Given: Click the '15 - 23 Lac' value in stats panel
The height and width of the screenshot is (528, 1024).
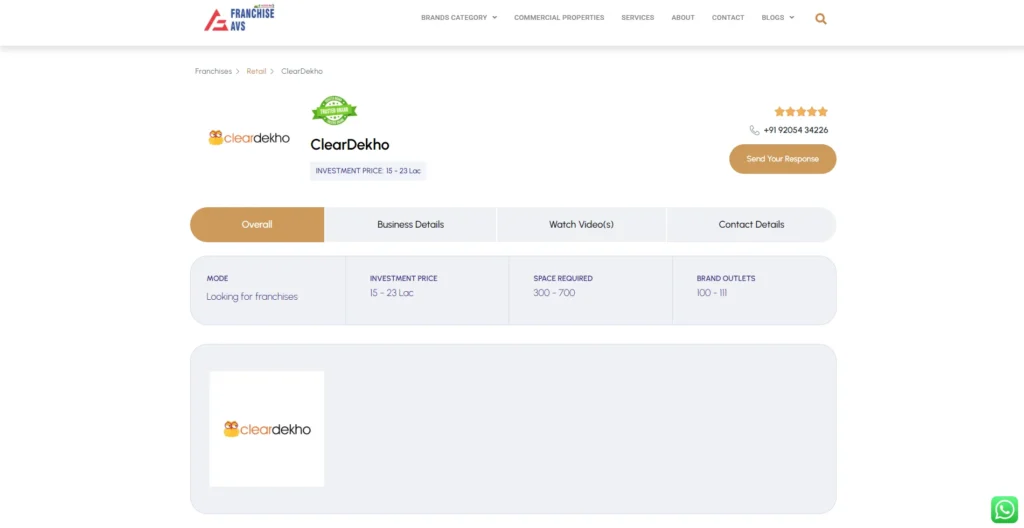Looking at the screenshot, I should click(391, 293).
